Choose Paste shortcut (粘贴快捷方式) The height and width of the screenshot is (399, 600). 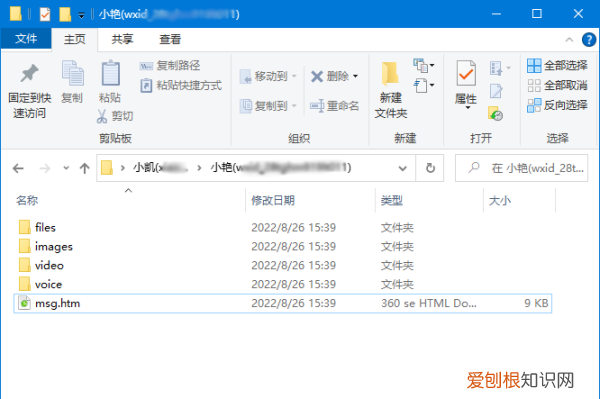181,85
